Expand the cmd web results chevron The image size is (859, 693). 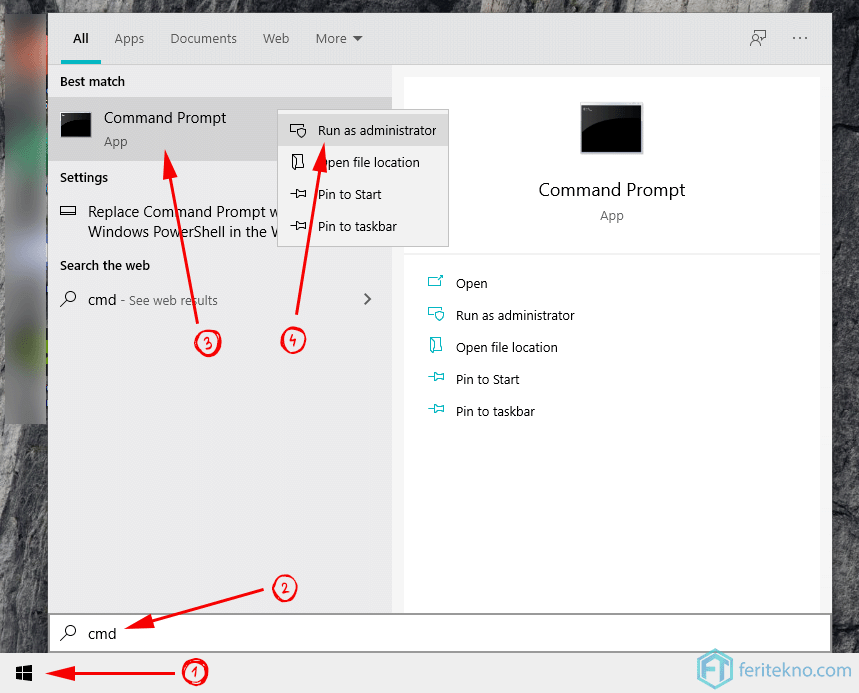click(367, 299)
